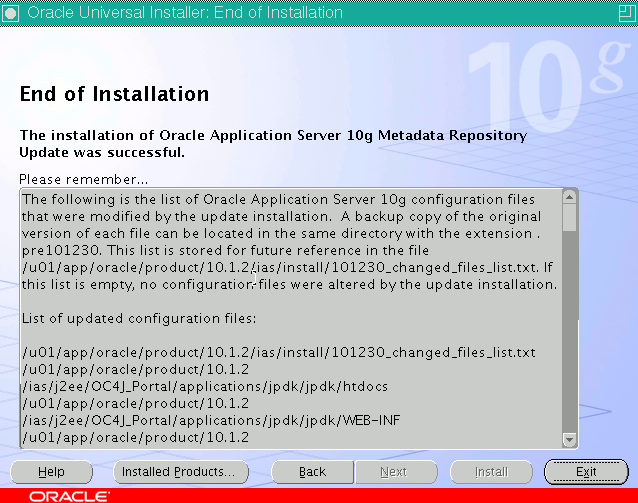The height and width of the screenshot is (503, 638).
Task: Click the scroll-down arrow of the text area
Action: [569, 440]
